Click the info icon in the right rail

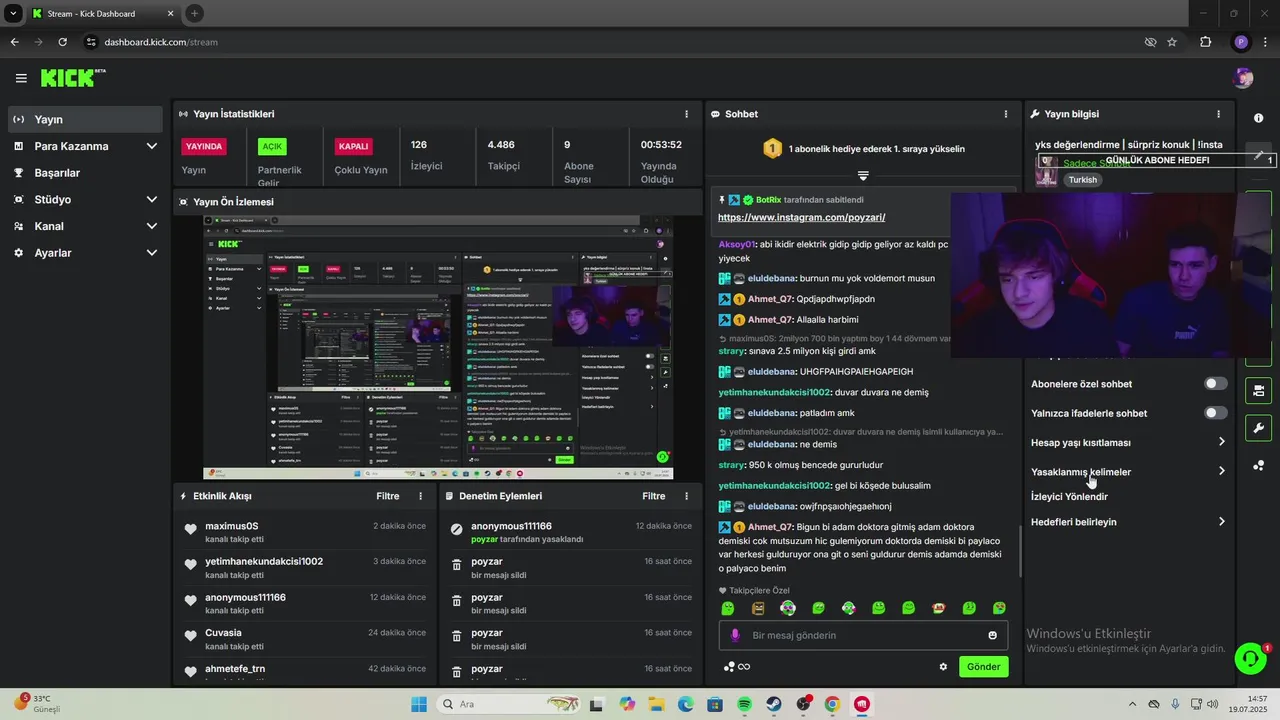click(1259, 118)
